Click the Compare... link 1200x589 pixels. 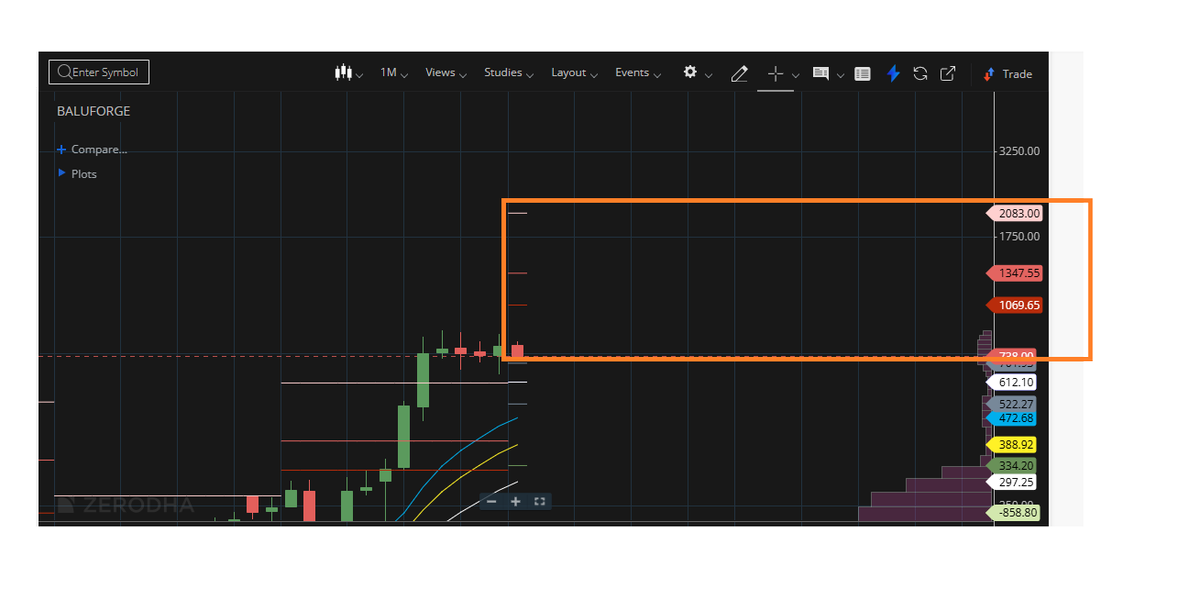pos(92,150)
